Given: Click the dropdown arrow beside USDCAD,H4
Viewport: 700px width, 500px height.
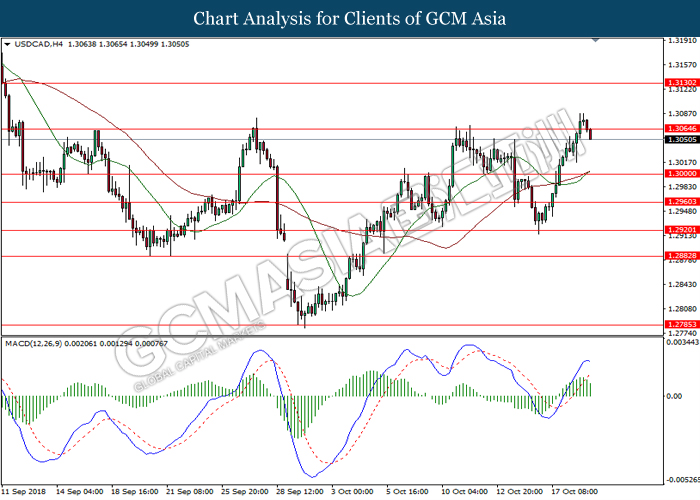Looking at the screenshot, I should (x=7, y=45).
